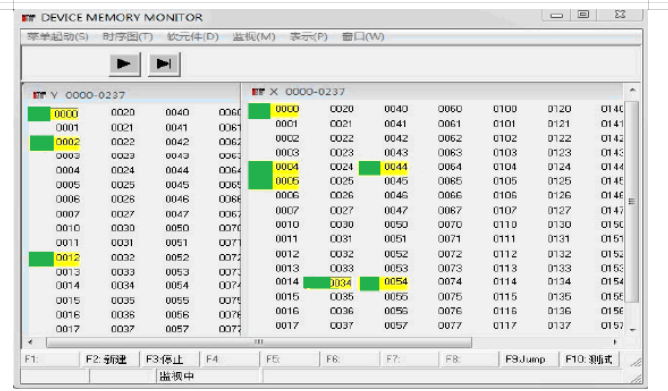The image size is (668, 391).
Task: Select device X 0137 in the X pane
Action: pyautogui.click(x=559, y=325)
